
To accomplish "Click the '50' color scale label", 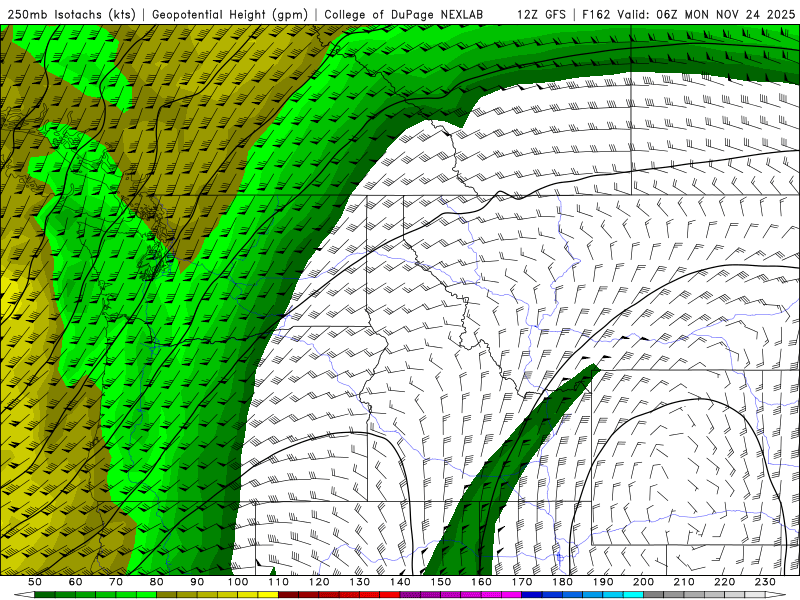I will coord(35,582).
